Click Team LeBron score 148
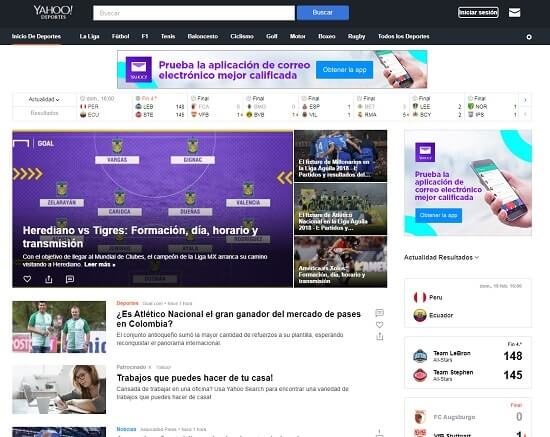 point(513,356)
